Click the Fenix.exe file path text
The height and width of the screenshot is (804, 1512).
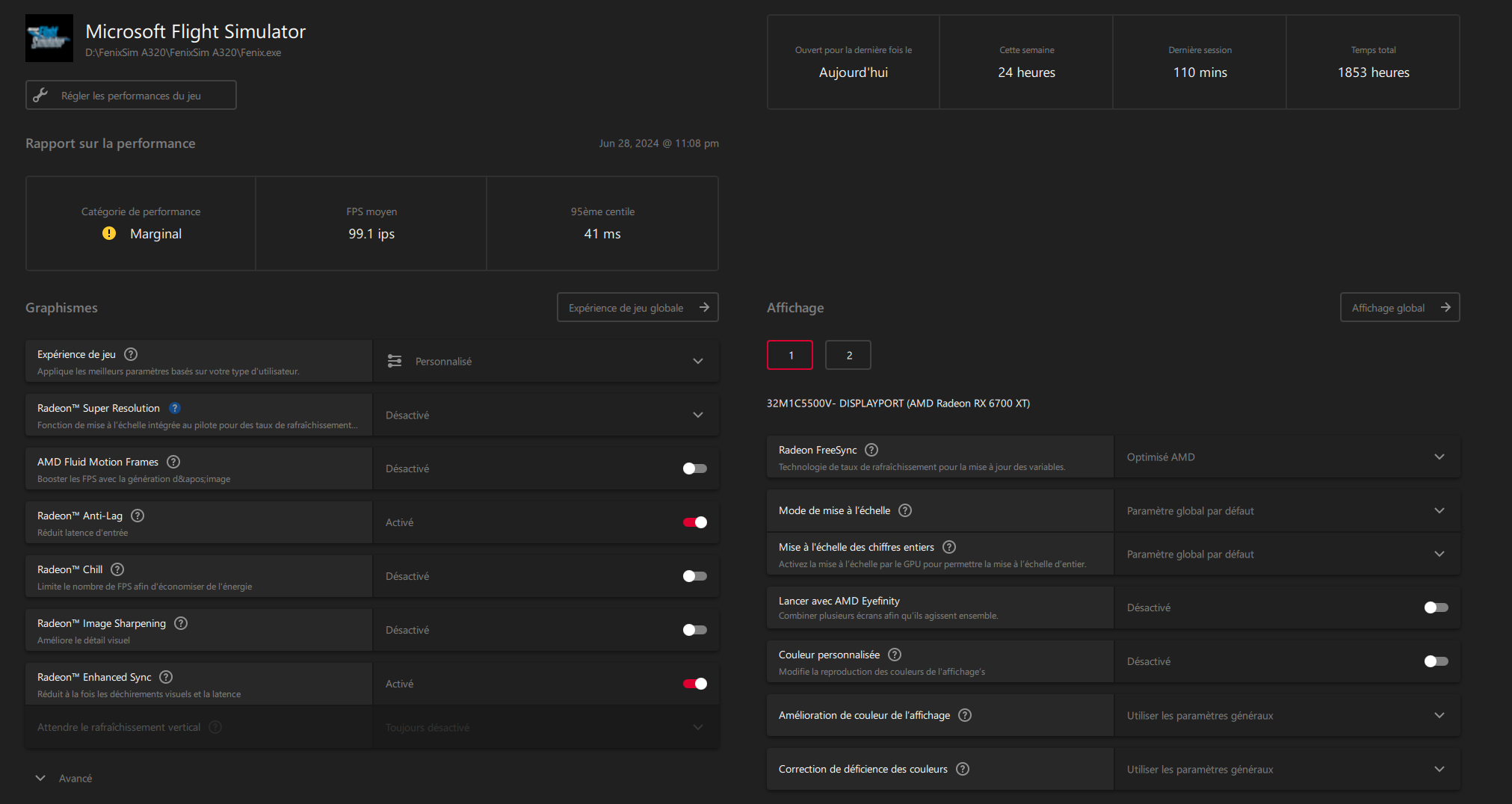pos(183,52)
